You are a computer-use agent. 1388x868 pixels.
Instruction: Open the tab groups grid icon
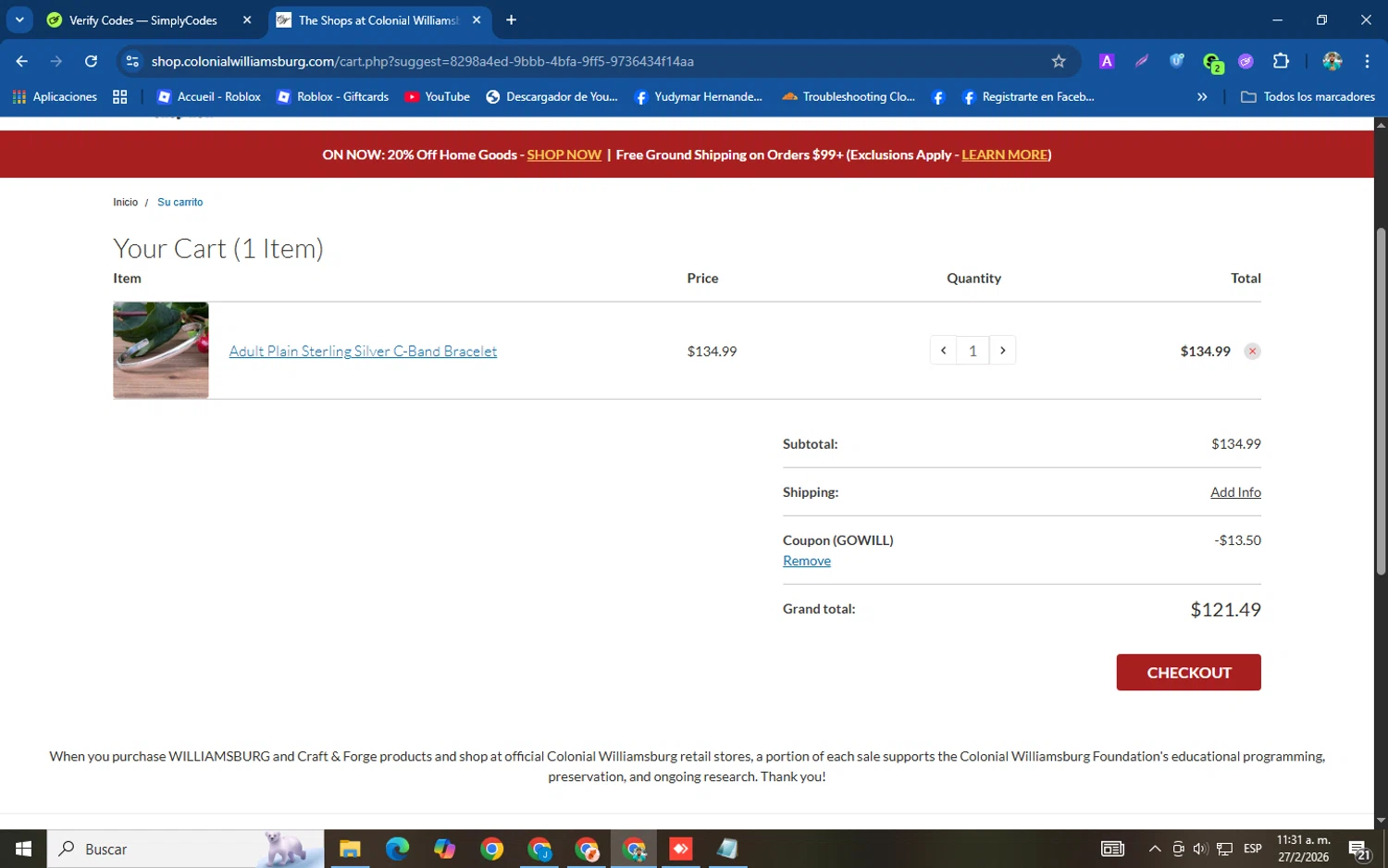119,96
